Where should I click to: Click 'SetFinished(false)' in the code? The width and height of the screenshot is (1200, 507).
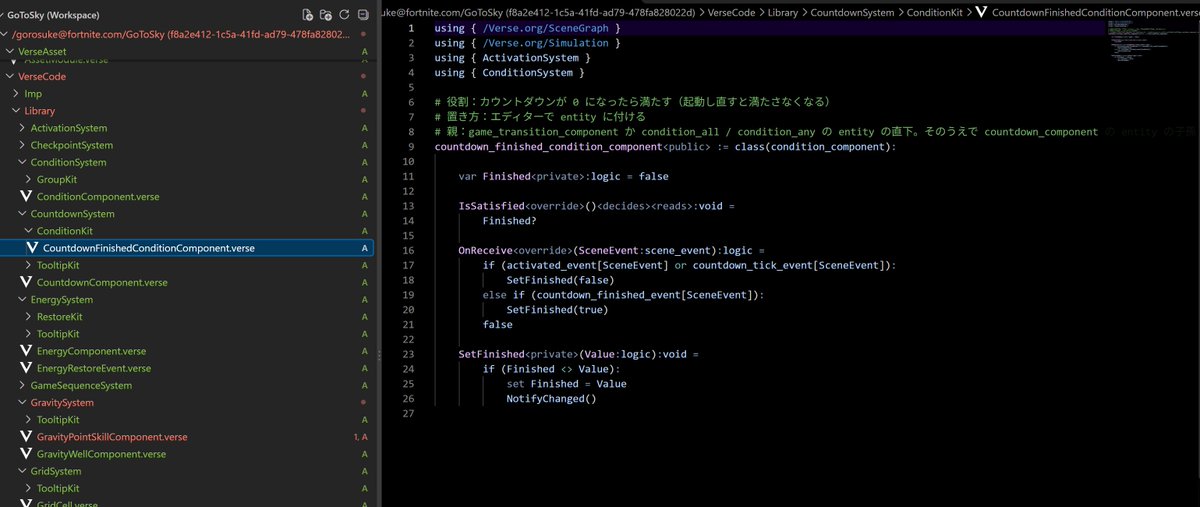tap(560, 280)
